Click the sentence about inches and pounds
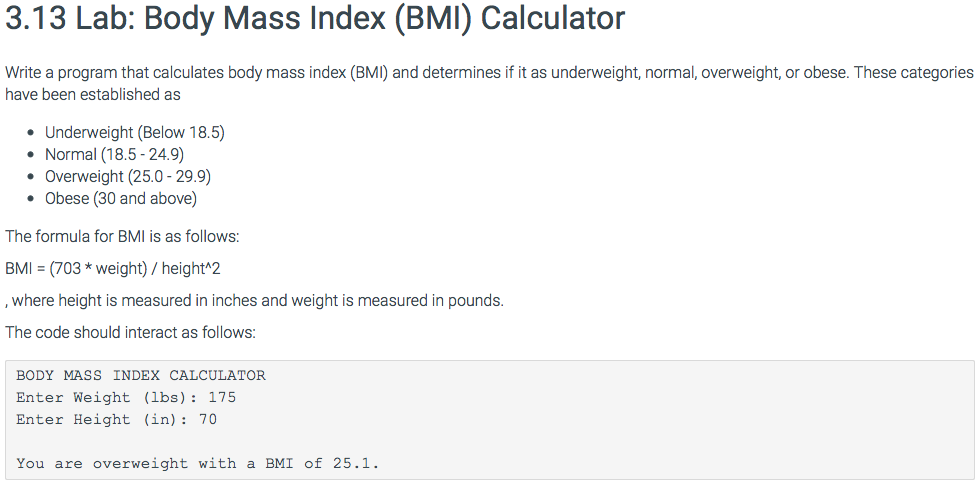The height and width of the screenshot is (483, 980). point(254,301)
